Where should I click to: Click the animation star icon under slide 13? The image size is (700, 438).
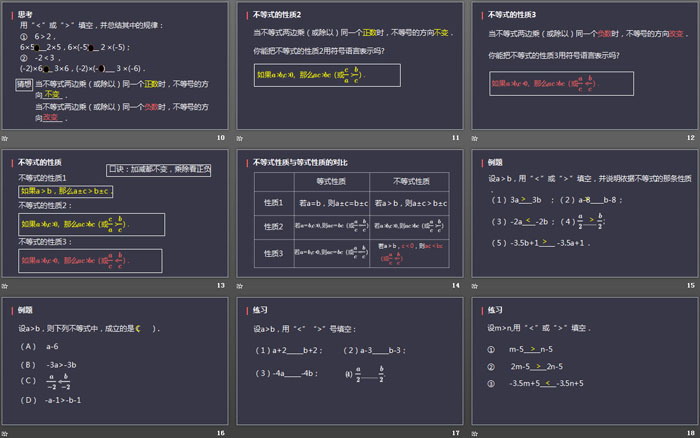(x=5, y=285)
